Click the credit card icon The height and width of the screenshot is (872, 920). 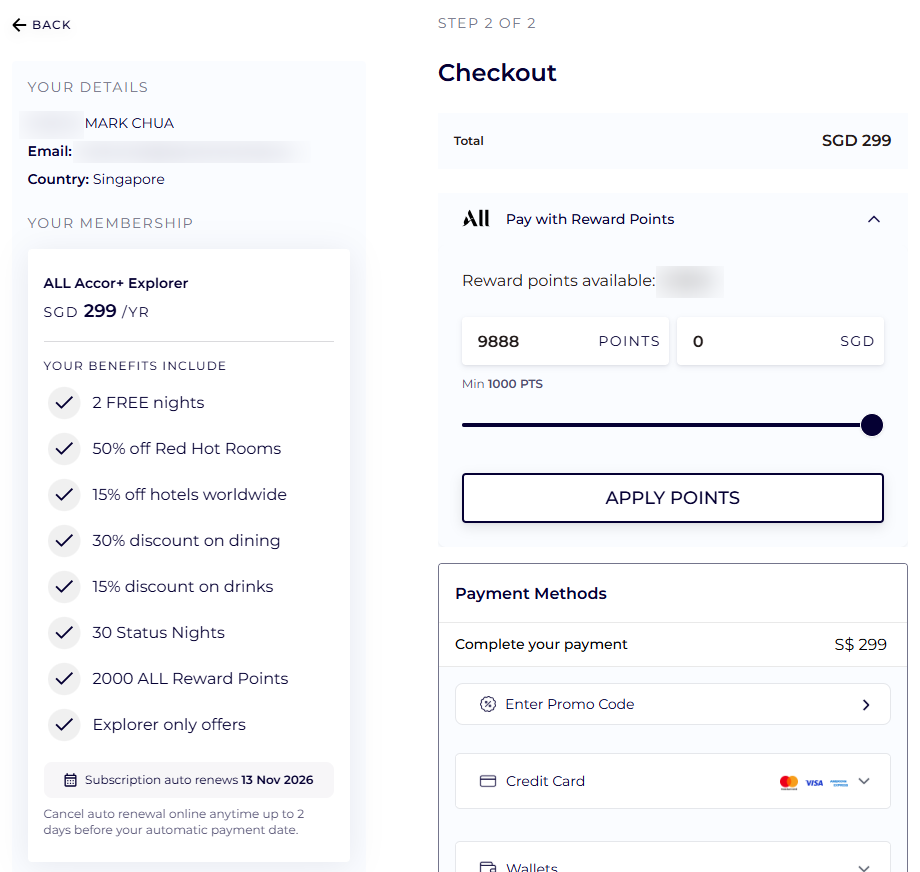(488, 781)
